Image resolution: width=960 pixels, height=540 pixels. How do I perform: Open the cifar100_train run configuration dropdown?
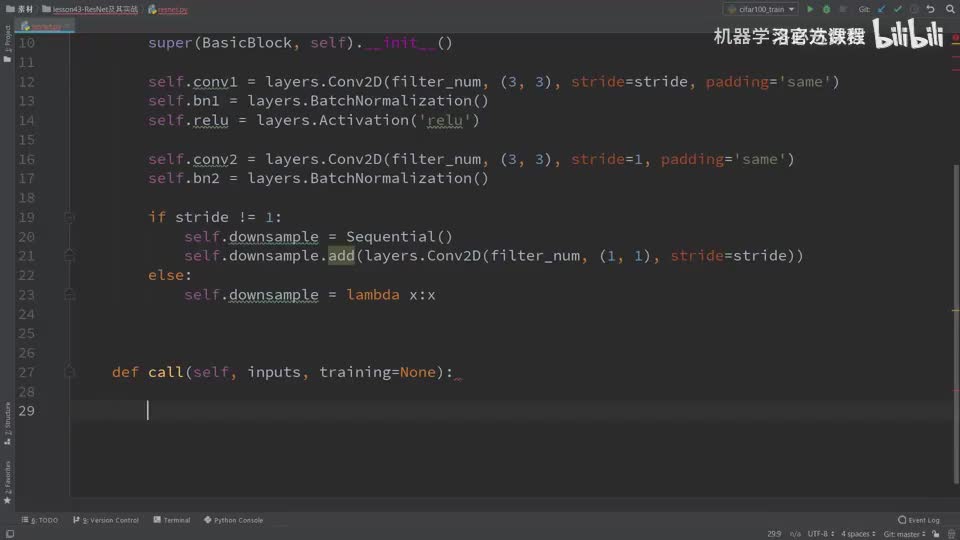tap(760, 9)
